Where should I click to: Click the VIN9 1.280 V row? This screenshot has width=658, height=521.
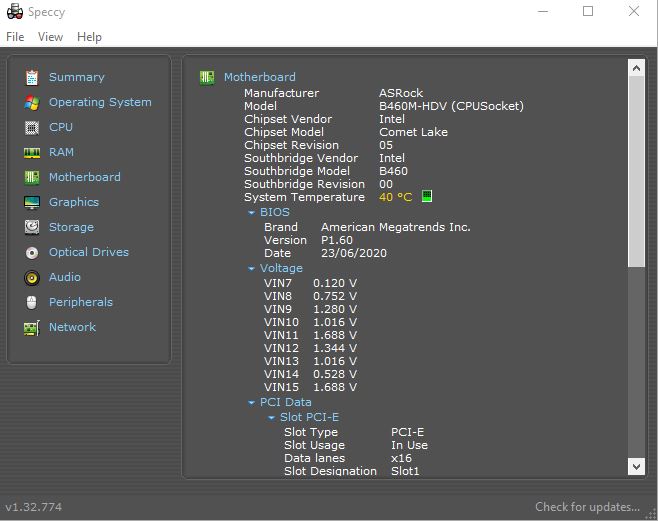(311, 310)
